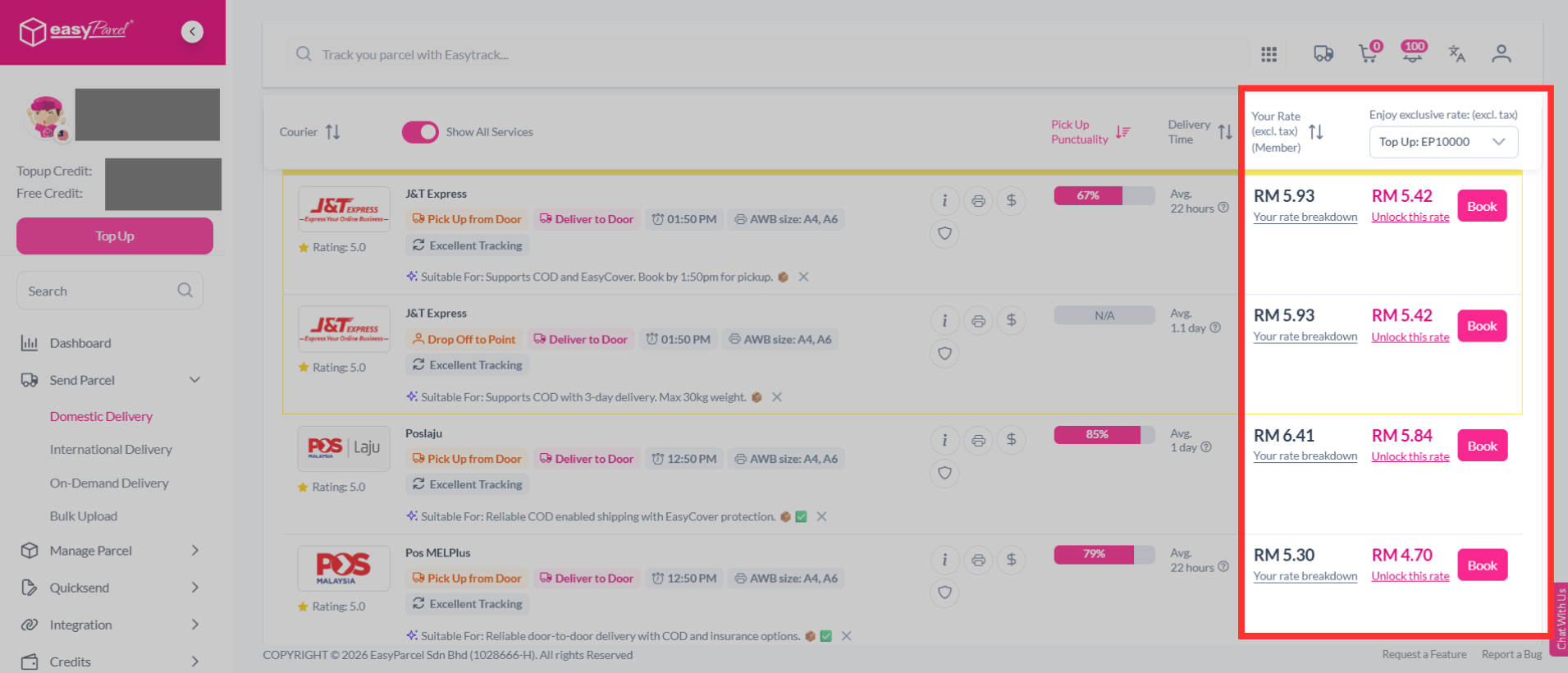The width and height of the screenshot is (1568, 673).
Task: Open the language translation icon
Action: [x=1457, y=54]
